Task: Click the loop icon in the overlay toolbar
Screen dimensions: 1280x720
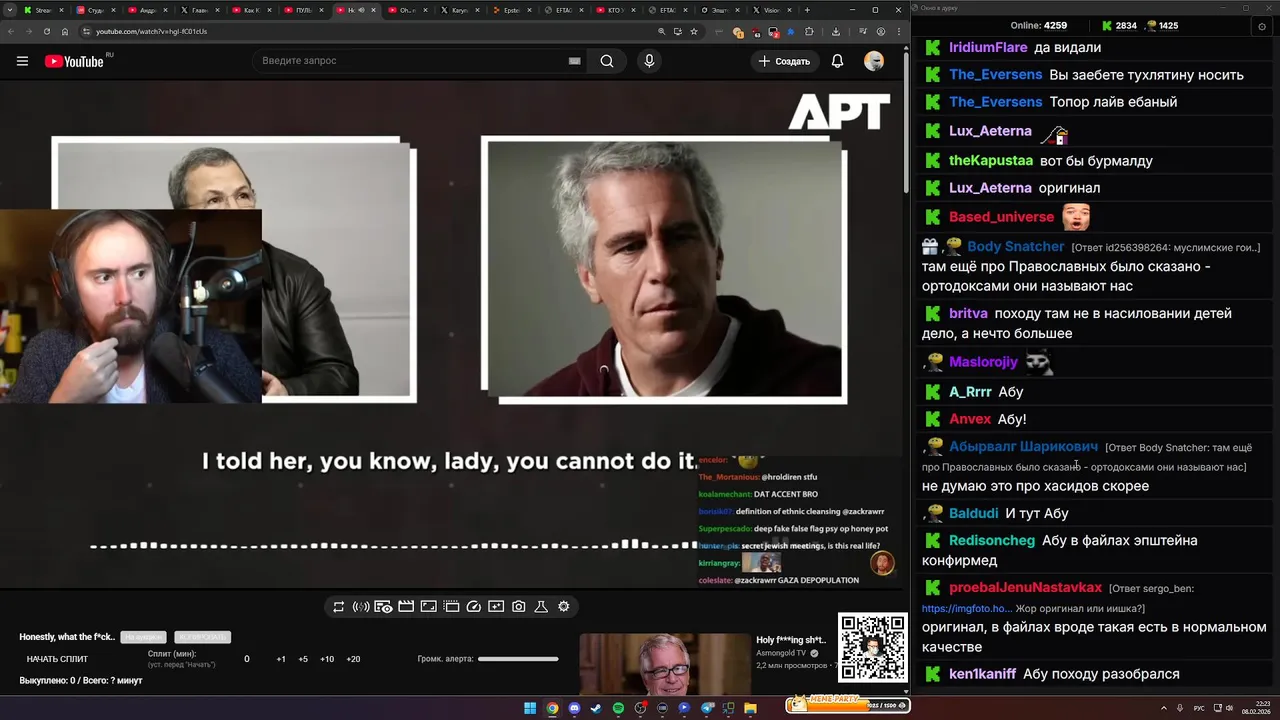Action: tap(339, 606)
